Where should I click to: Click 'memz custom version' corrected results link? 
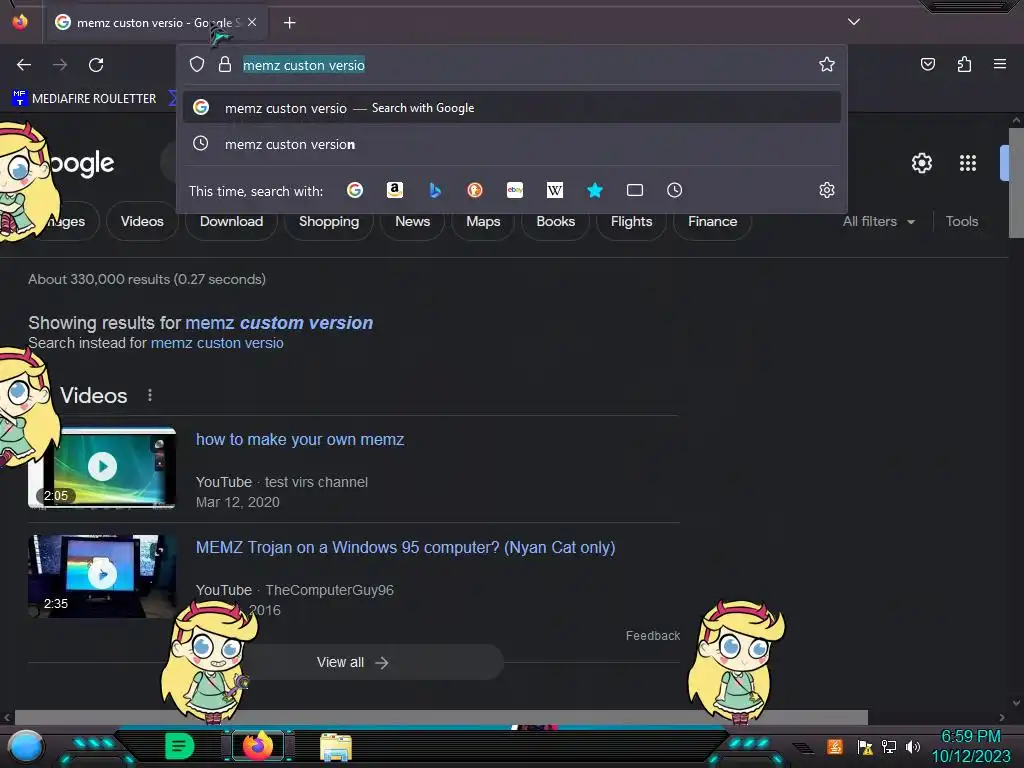pos(279,323)
